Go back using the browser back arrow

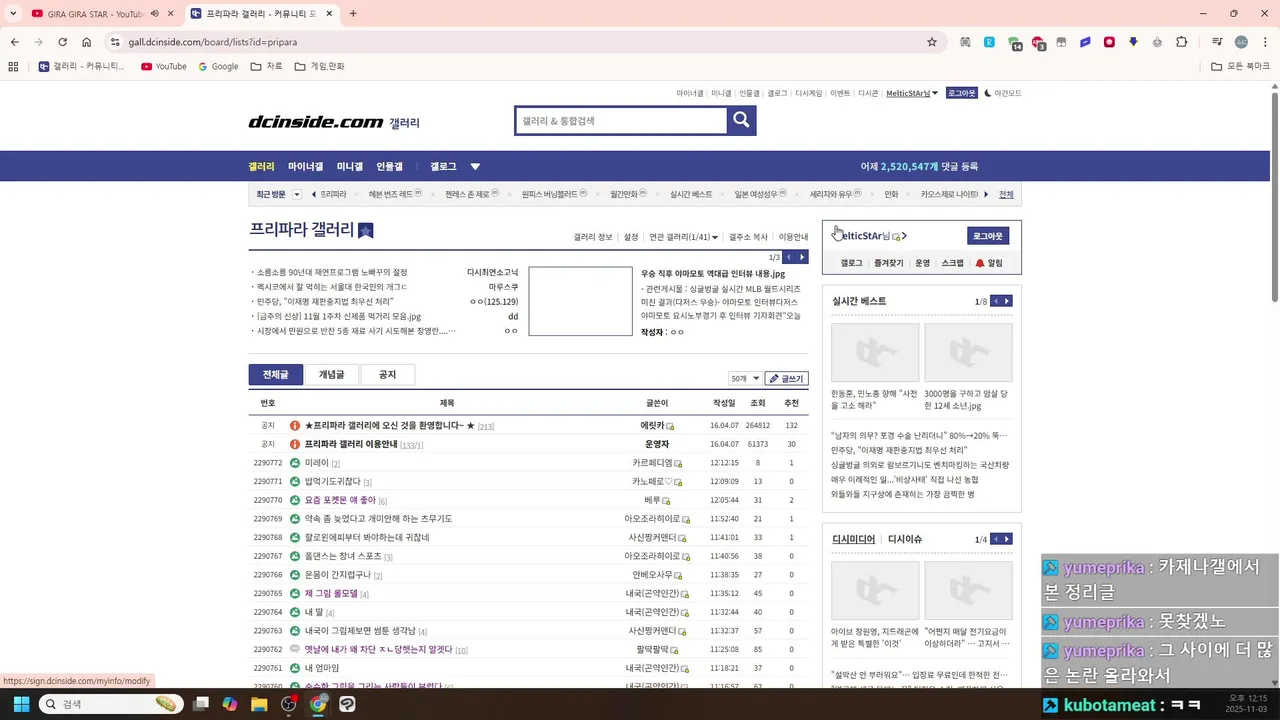(x=14, y=42)
